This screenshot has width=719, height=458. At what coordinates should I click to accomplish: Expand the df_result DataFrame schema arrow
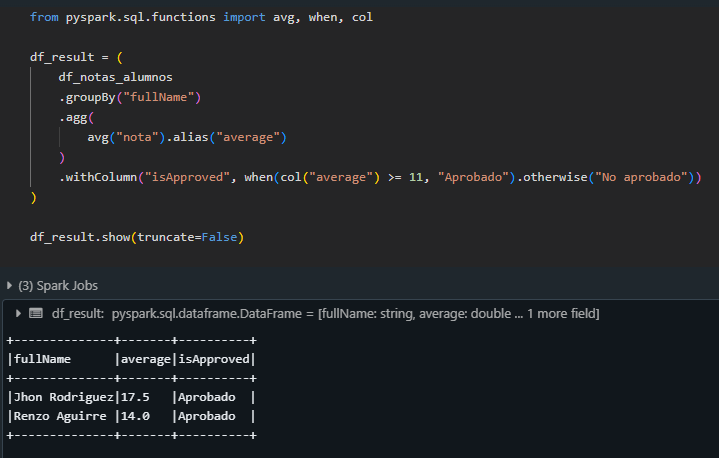tap(18, 314)
